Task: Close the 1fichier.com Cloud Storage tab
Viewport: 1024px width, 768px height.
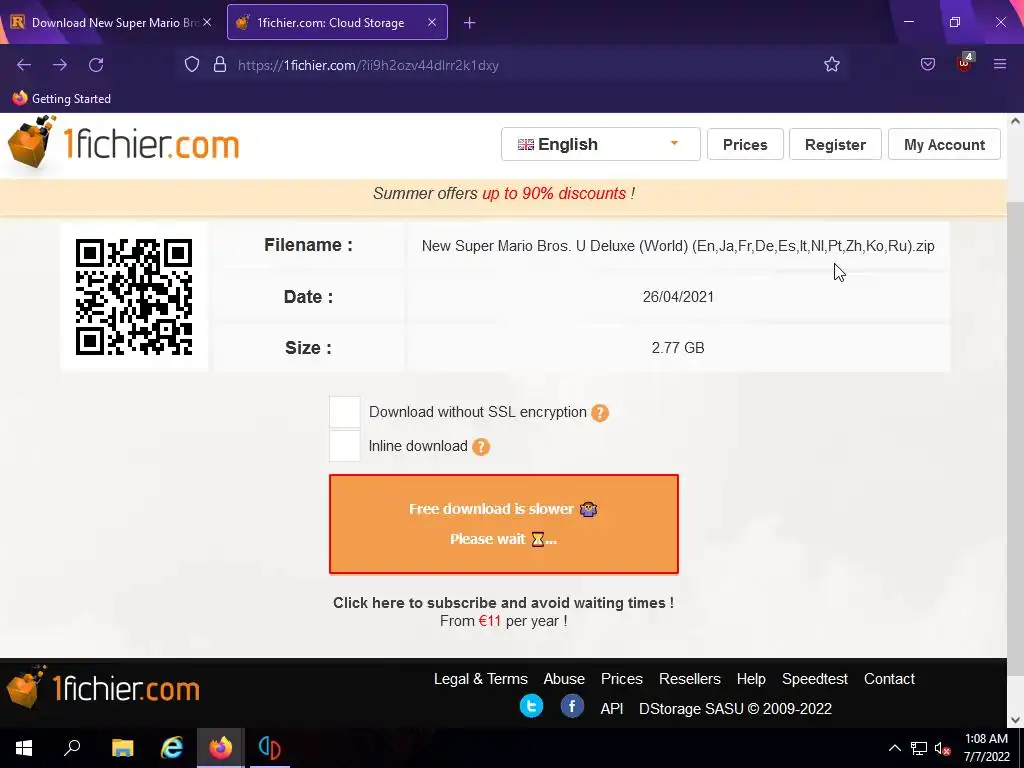Action: coord(432,22)
